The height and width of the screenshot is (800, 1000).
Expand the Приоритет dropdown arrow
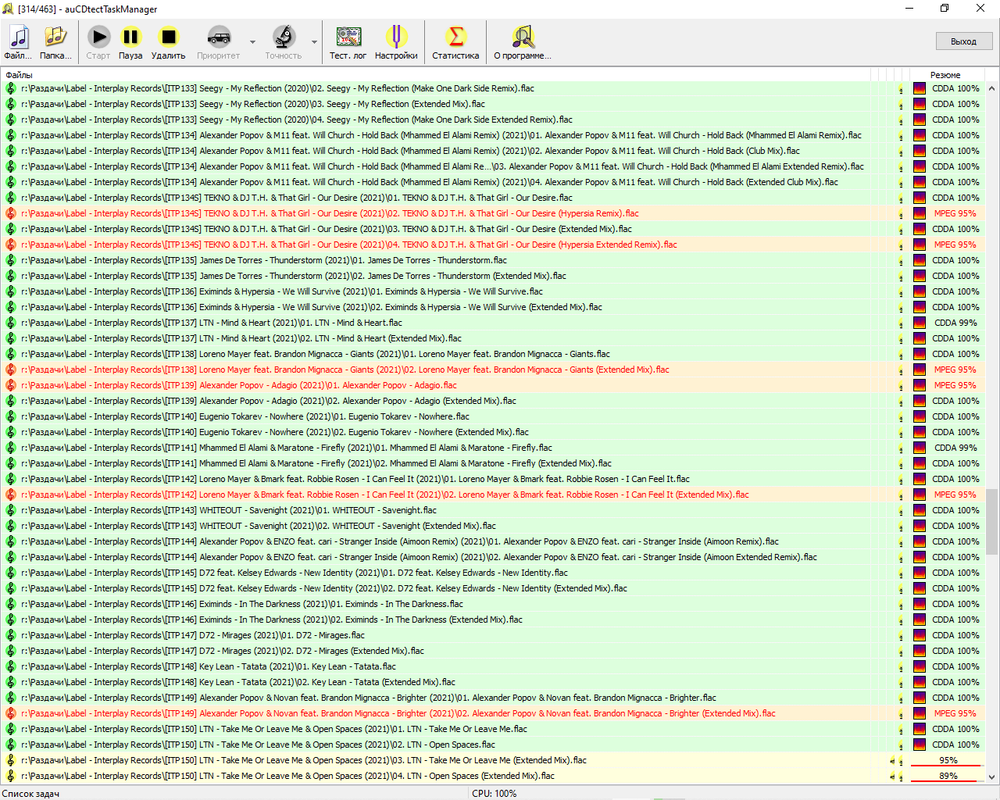pos(253,42)
